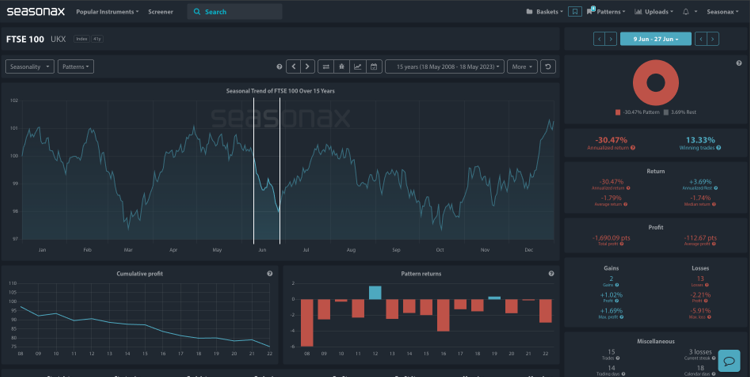Click the bookmark icon in top bar
The height and width of the screenshot is (377, 750).
pyautogui.click(x=575, y=11)
